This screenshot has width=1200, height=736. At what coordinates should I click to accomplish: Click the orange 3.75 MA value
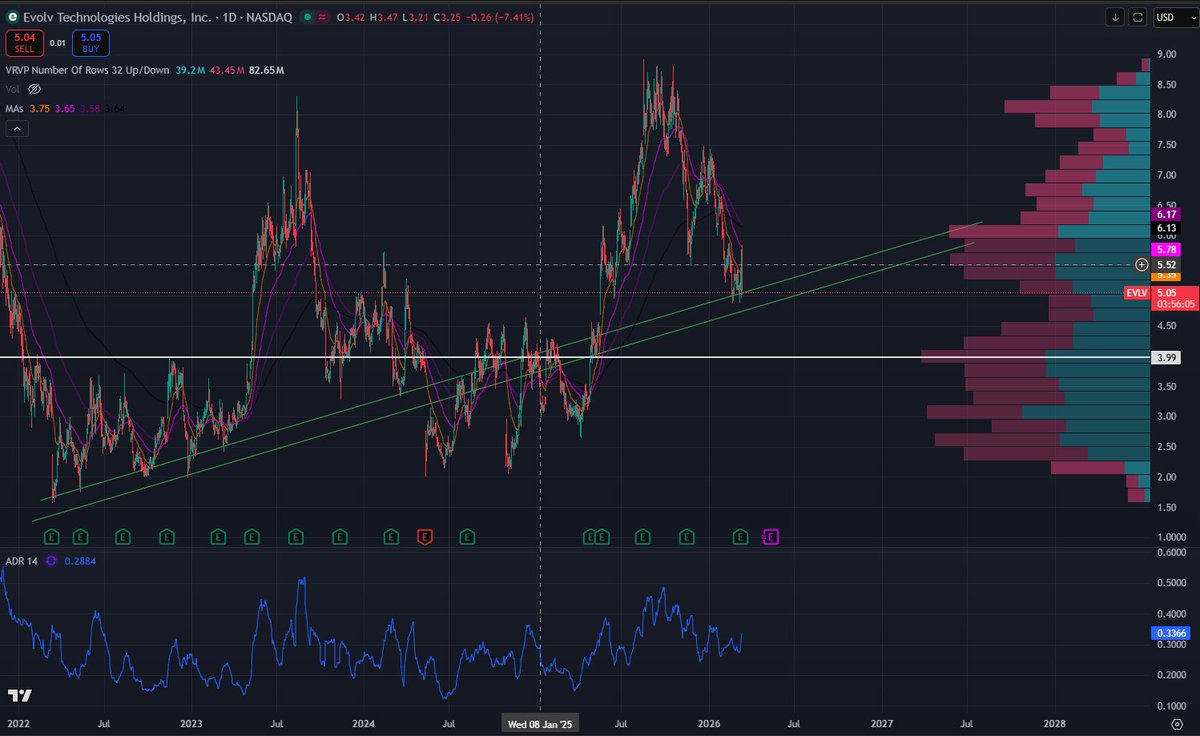click(39, 108)
